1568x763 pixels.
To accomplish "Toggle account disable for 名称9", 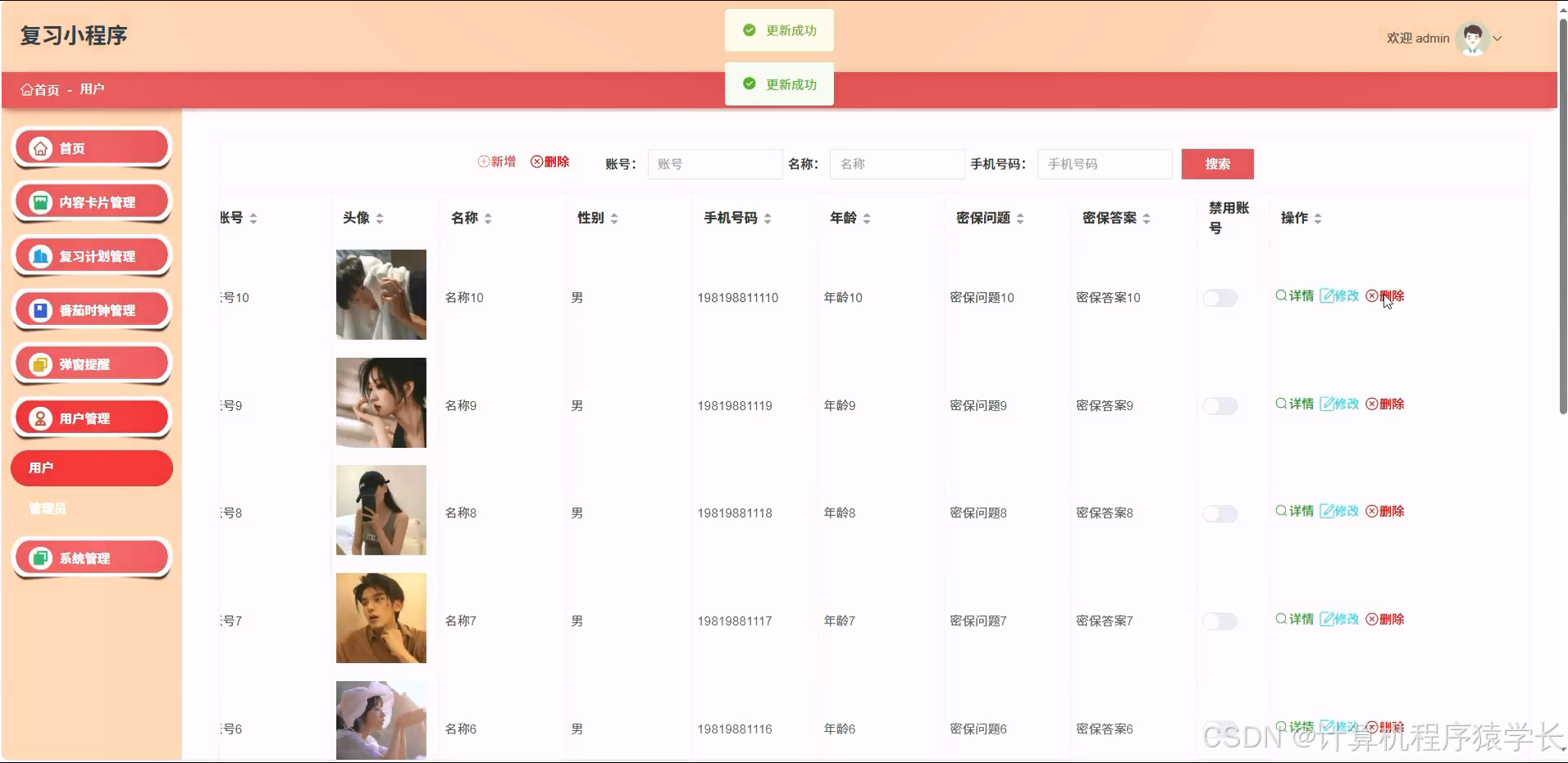I will pos(1219,405).
